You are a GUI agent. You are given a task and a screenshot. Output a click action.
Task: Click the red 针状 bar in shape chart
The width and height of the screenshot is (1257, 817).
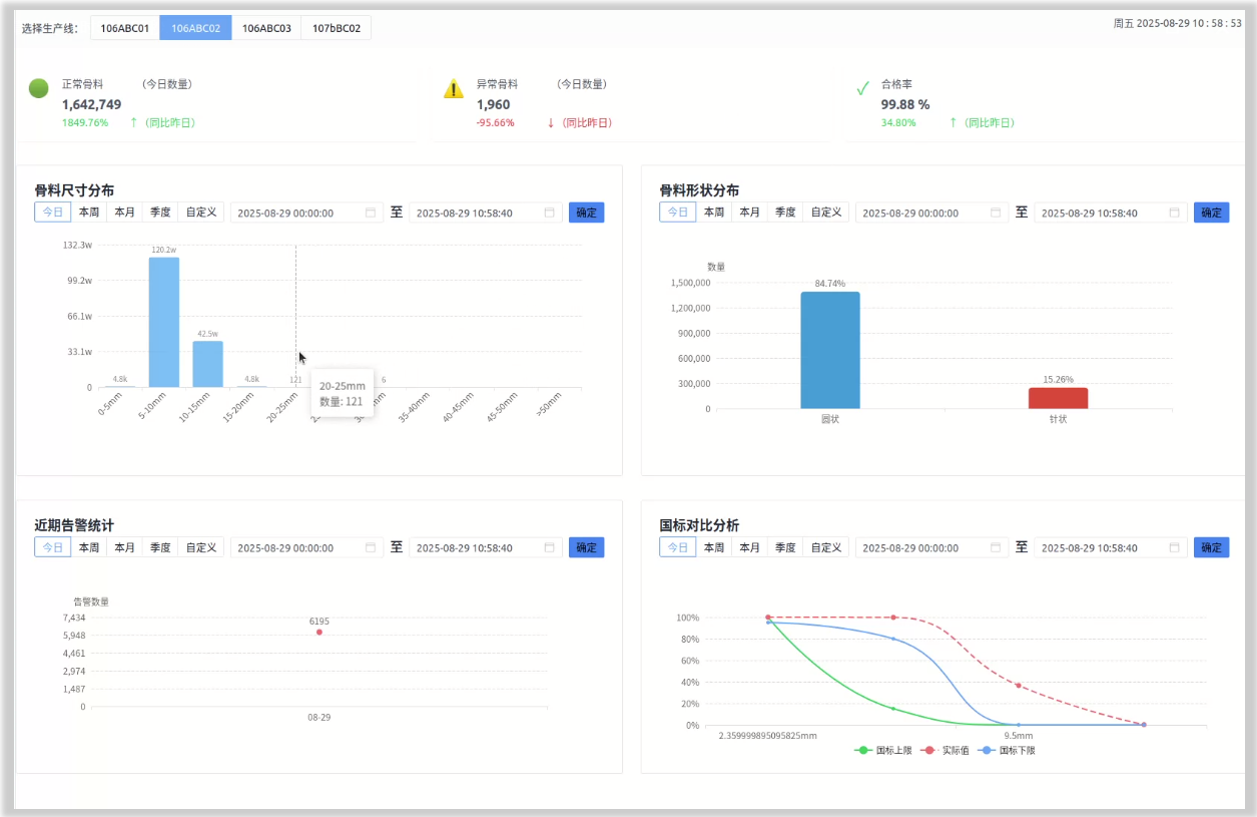click(x=1058, y=398)
